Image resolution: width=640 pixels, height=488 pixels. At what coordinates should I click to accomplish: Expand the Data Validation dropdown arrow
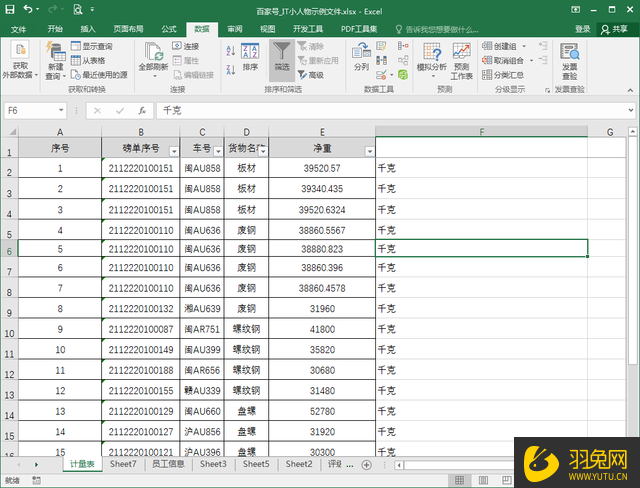[x=392, y=75]
